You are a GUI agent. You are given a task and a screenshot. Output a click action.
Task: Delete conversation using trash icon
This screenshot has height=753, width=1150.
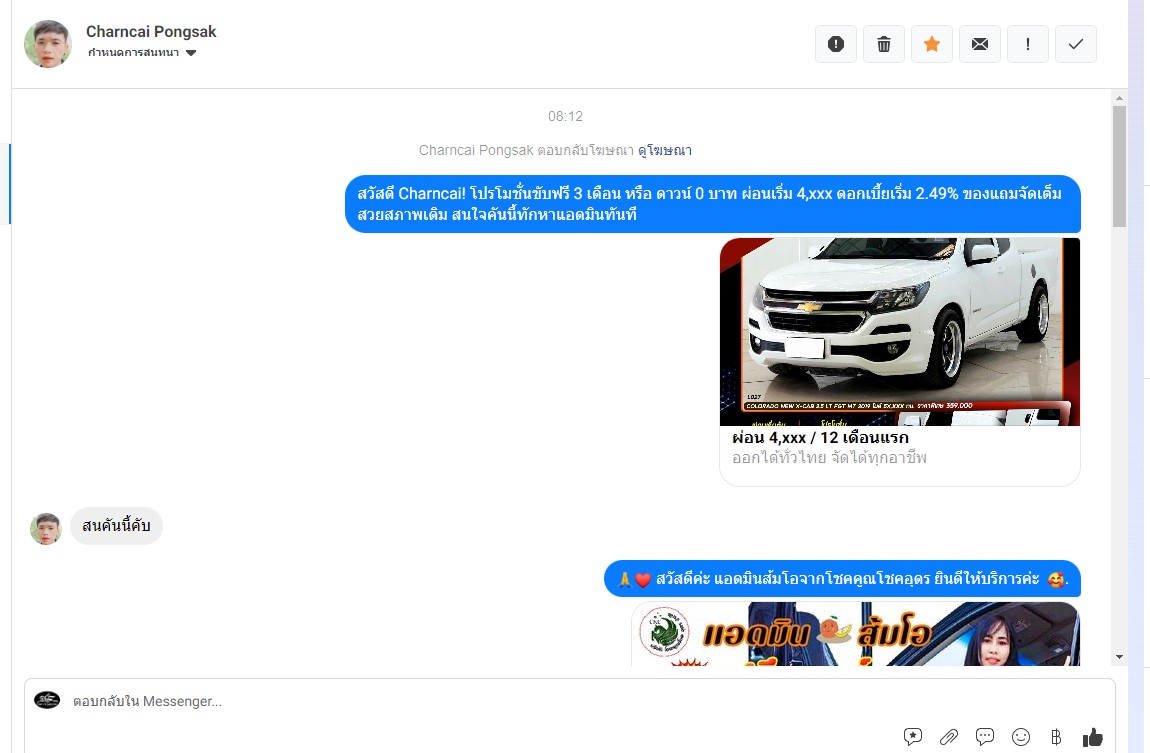coord(884,44)
